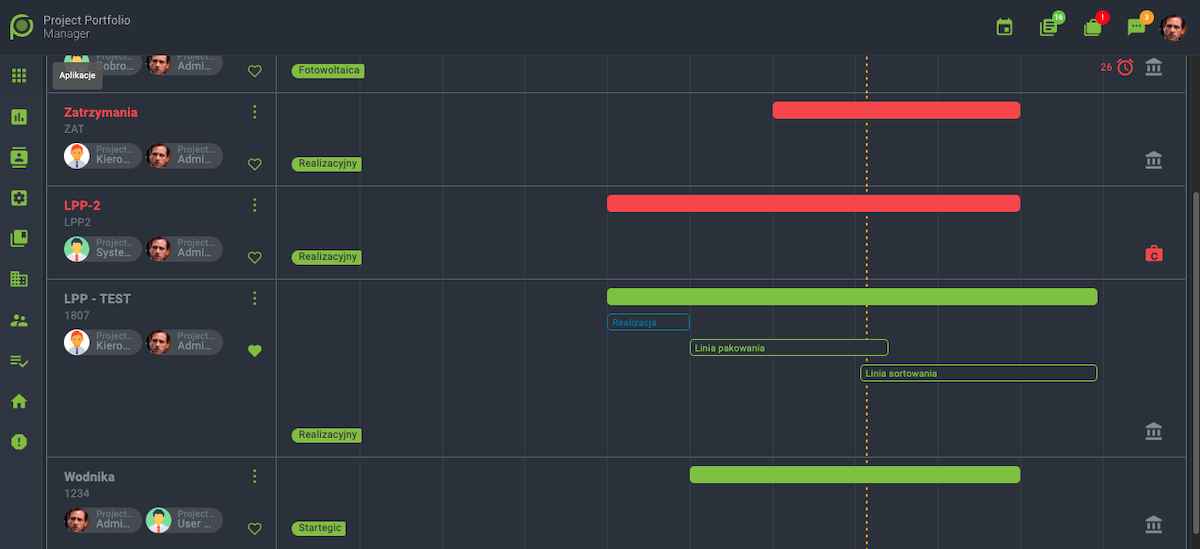Open the people group icon in sidebar
The width and height of the screenshot is (1200, 549).
click(x=19, y=321)
